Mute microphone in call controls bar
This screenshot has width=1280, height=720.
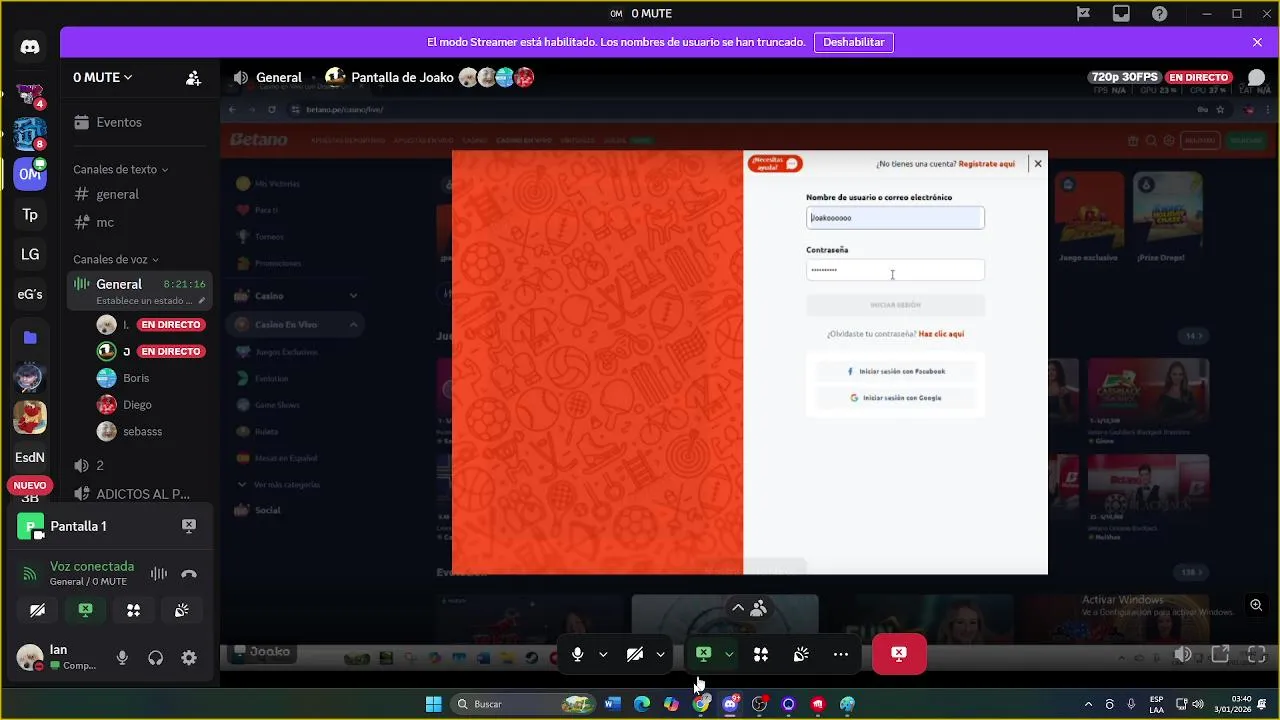(x=577, y=654)
